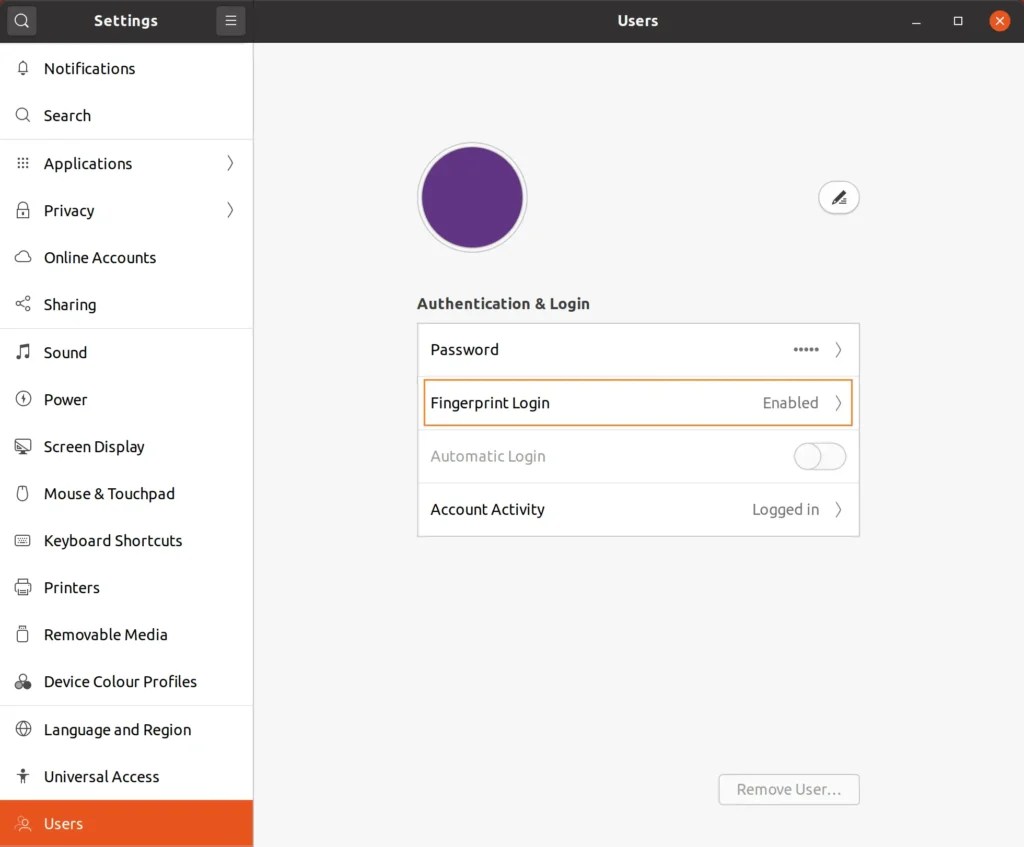Toggle the Automatic Login switch
Screen dimensions: 1024x847
(x=819, y=455)
